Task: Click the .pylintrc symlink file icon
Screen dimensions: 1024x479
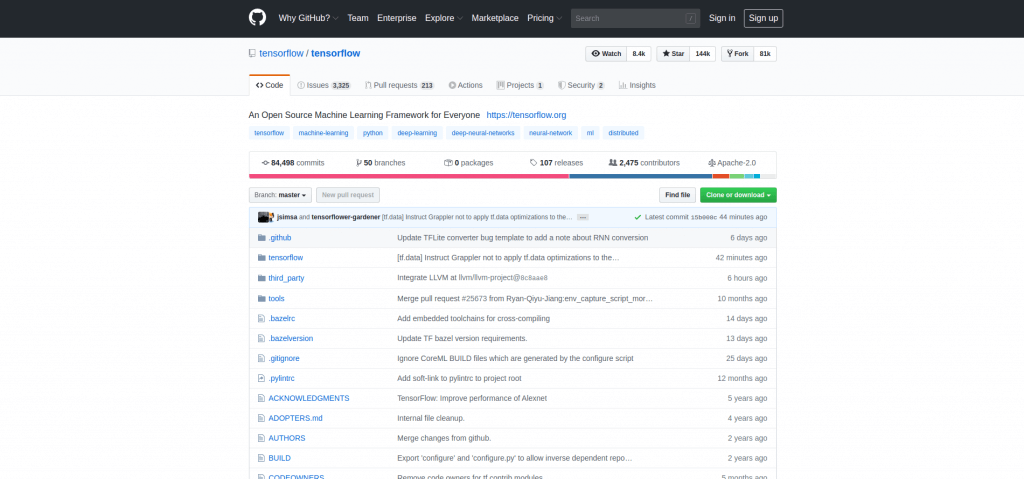Action: tap(261, 378)
